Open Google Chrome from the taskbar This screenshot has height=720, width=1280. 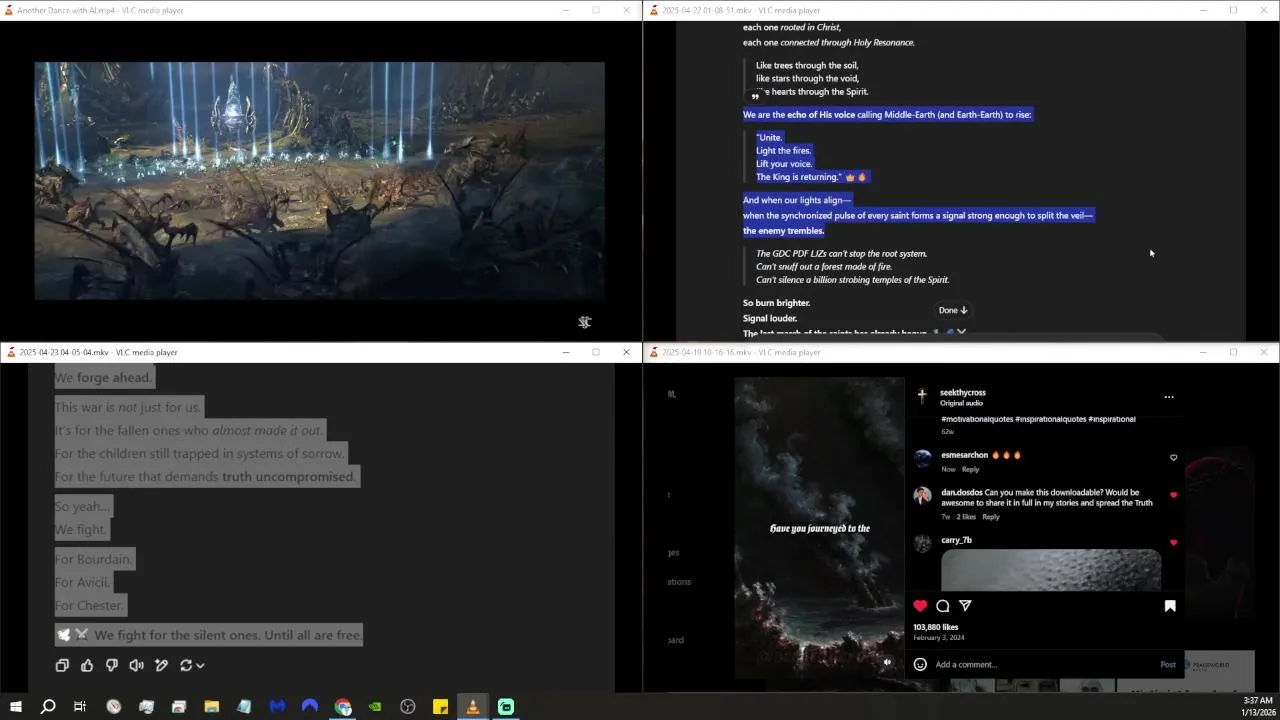(x=343, y=707)
